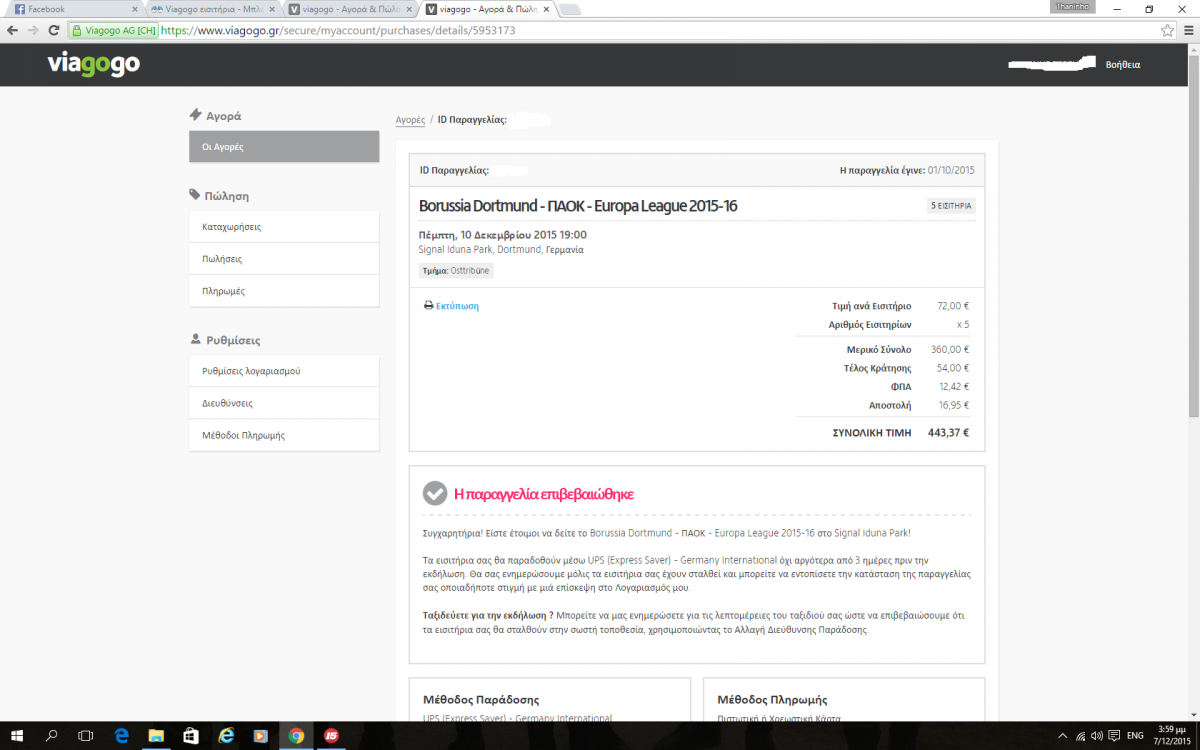The image size is (1200, 750).
Task: Open the Windows Store taskbar icon
Action: [192, 736]
